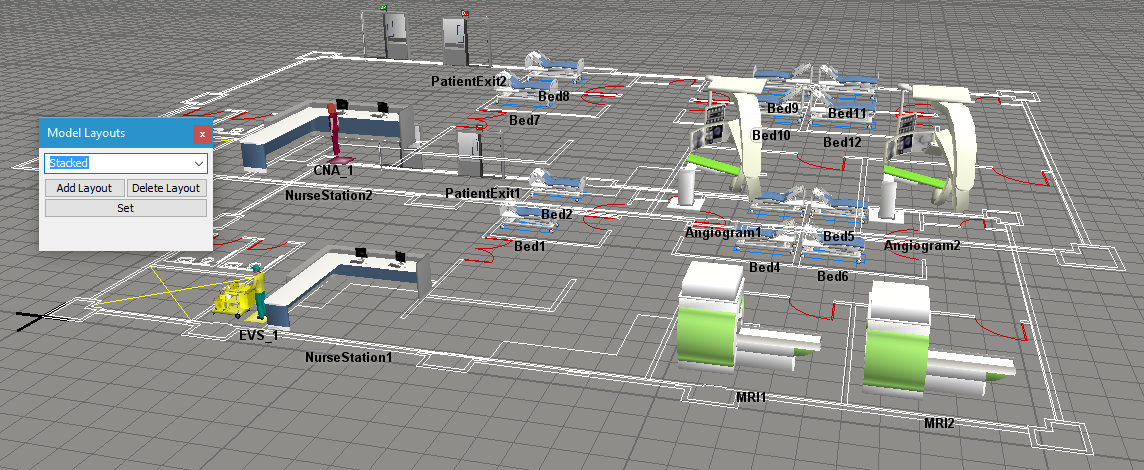Open the Stacked layout dropdown

click(199, 163)
